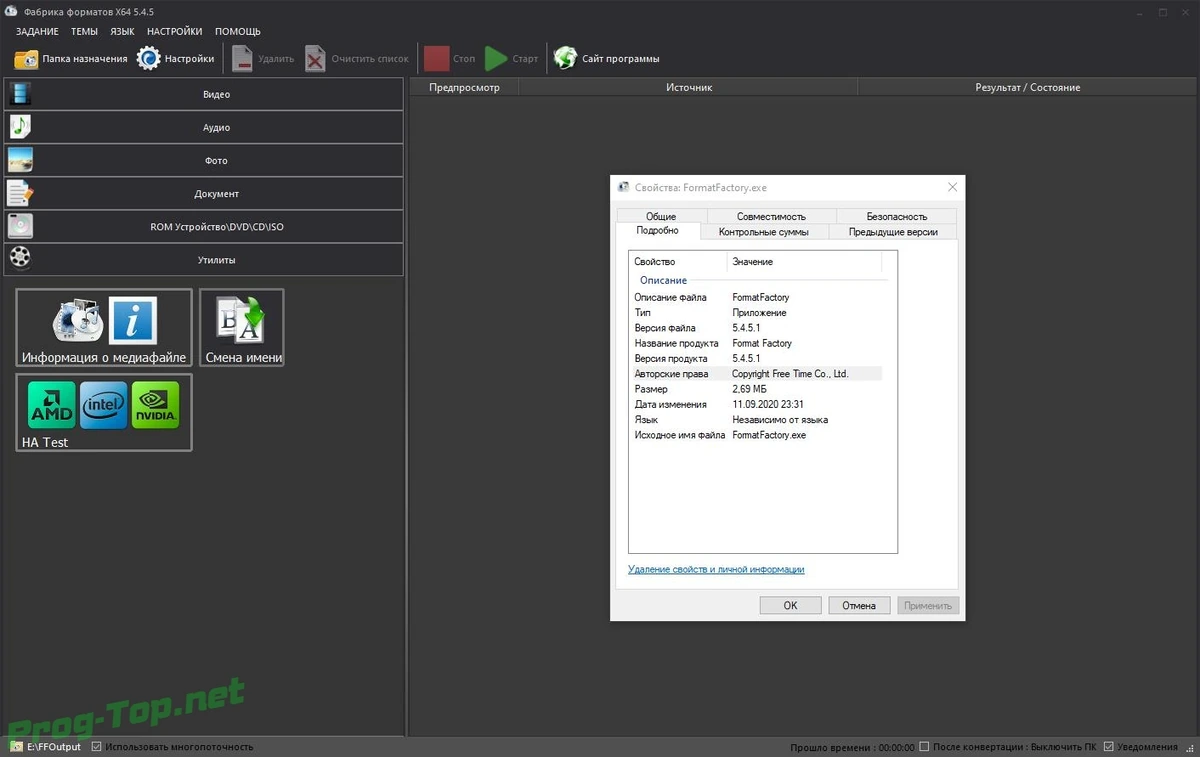
Task: Click the Видео film strip icon
Action: [x=21, y=95]
